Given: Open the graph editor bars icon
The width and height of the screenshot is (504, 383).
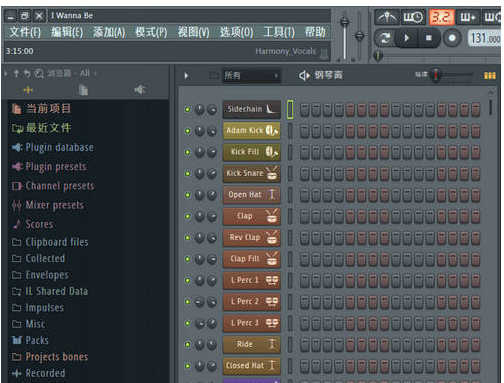Looking at the screenshot, I should [x=490, y=76].
